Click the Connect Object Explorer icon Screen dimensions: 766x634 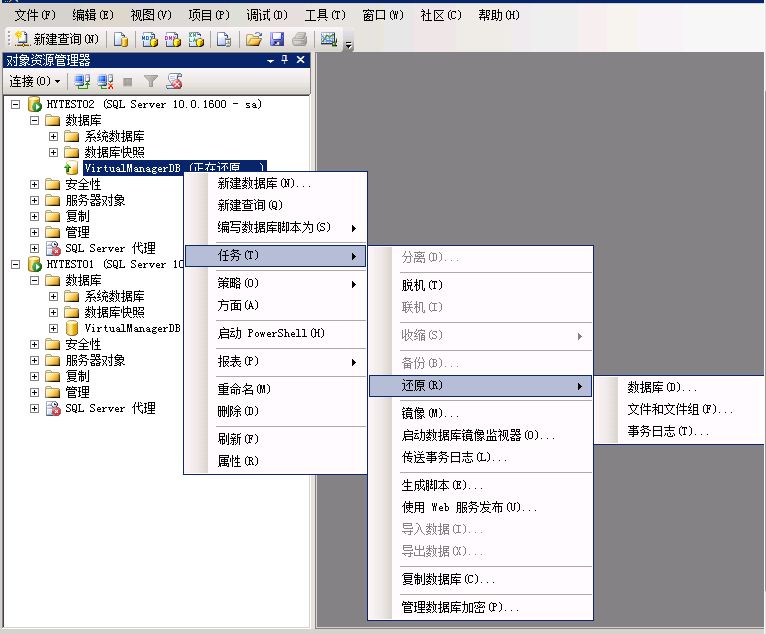(83, 81)
